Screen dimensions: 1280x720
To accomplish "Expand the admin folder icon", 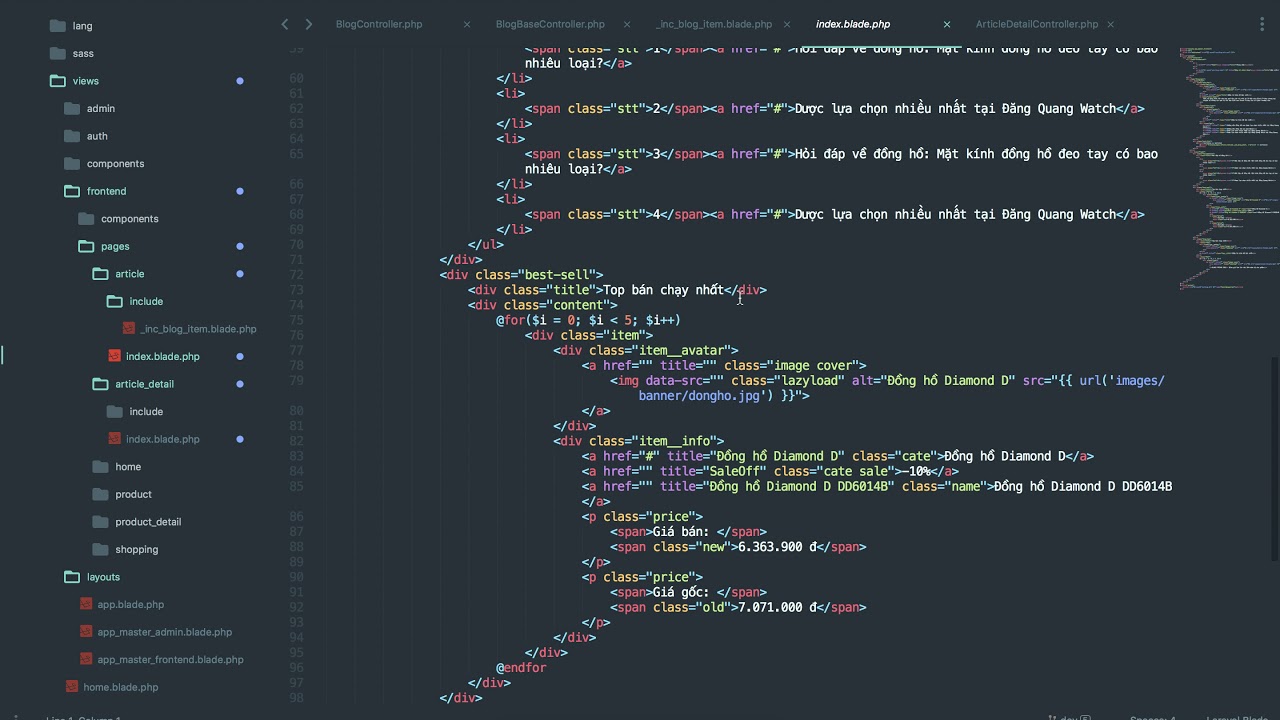I will (x=71, y=108).
